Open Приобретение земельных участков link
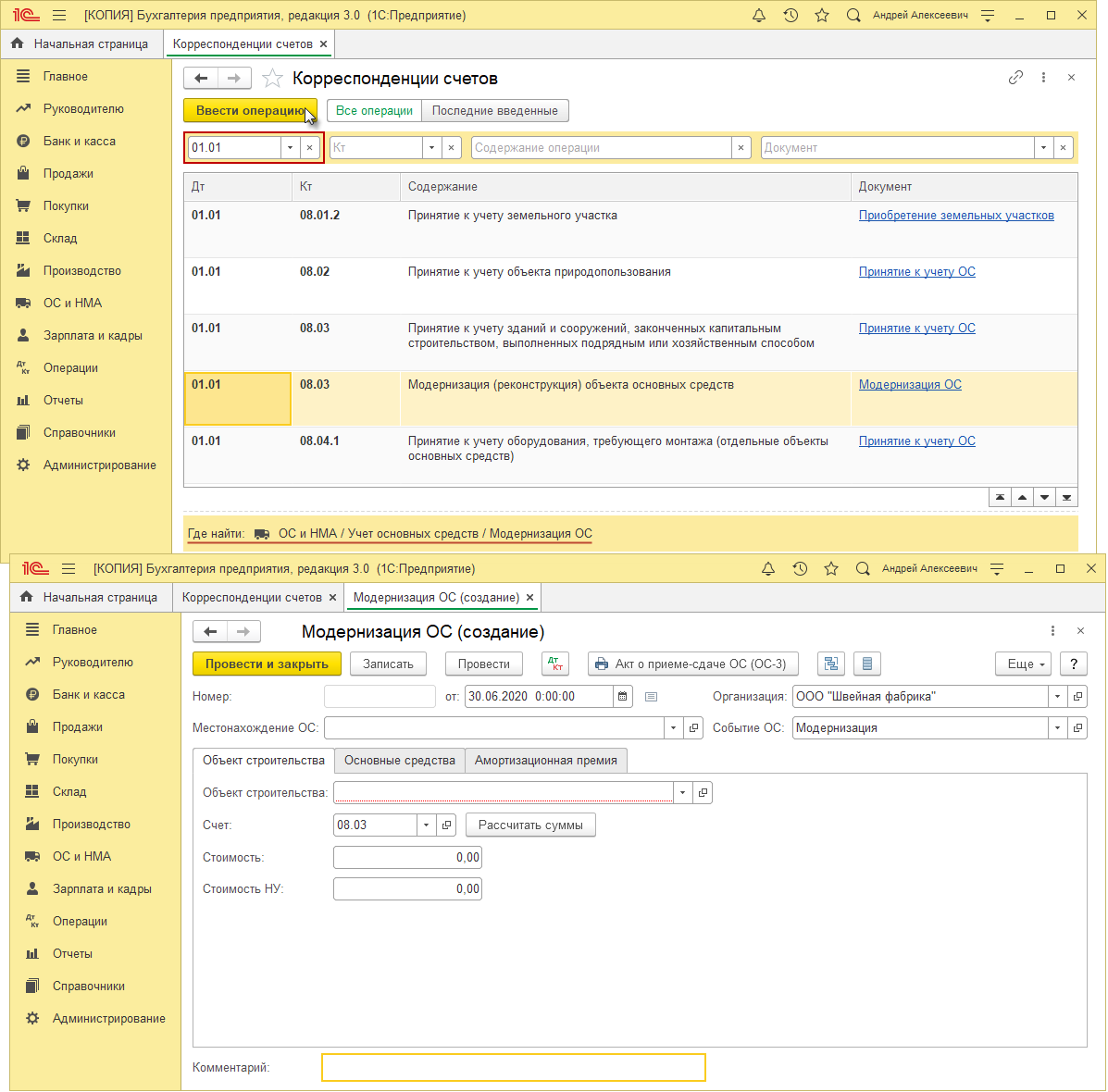The width and height of the screenshot is (1108, 1092). (x=956, y=216)
